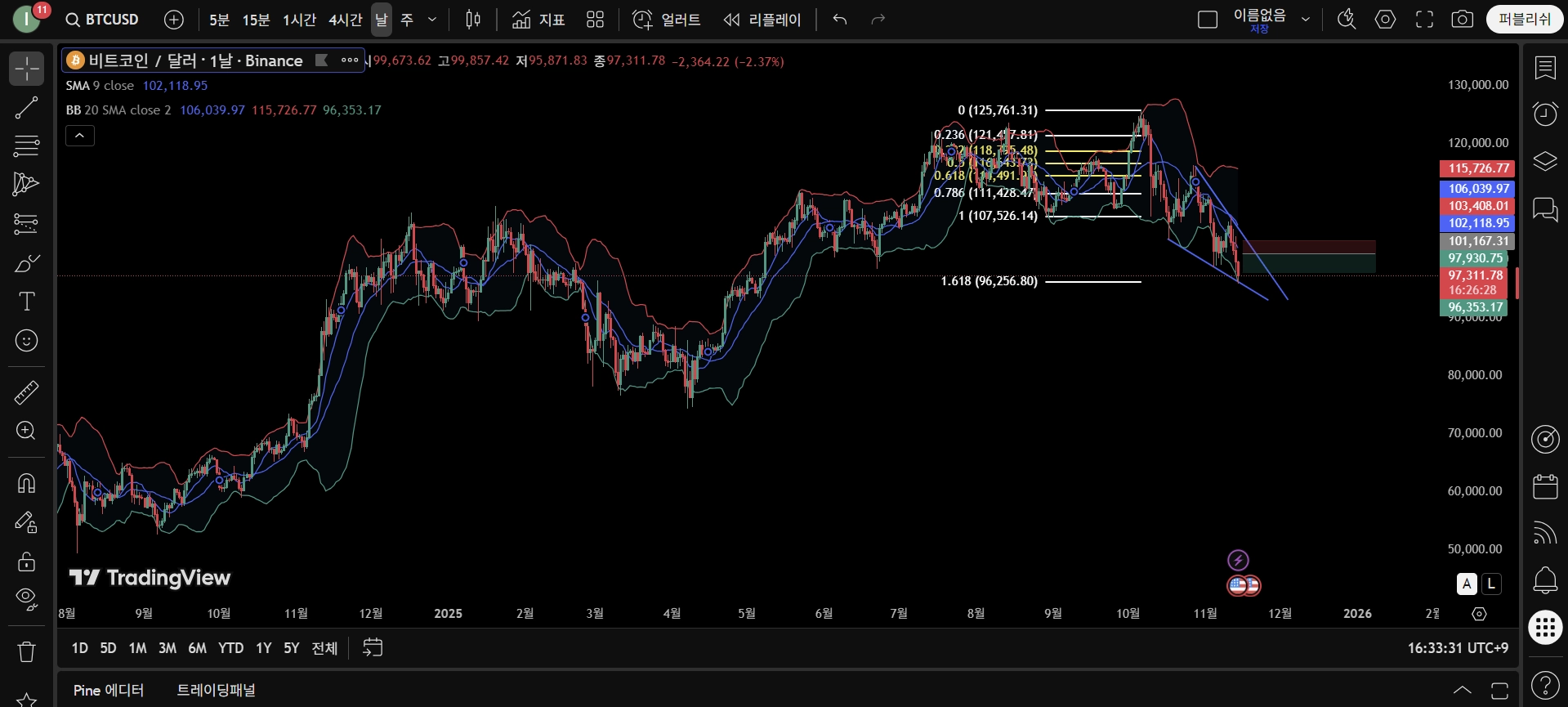Open the candlestick chart type selector

(x=473, y=20)
